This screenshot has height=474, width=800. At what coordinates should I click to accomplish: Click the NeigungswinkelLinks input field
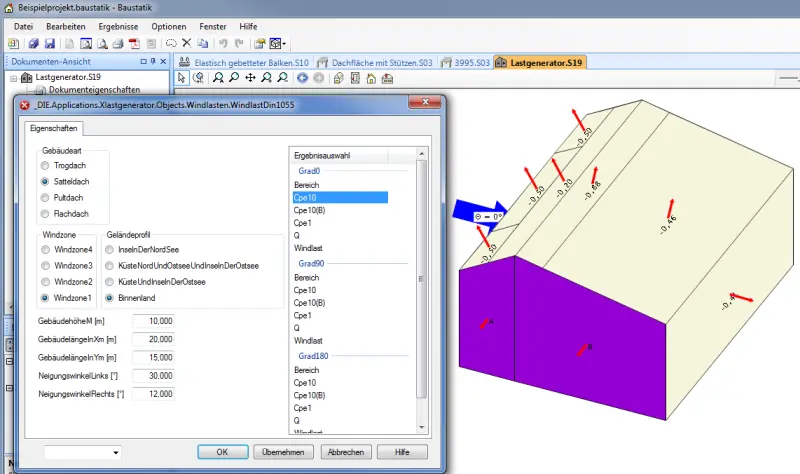(153, 376)
